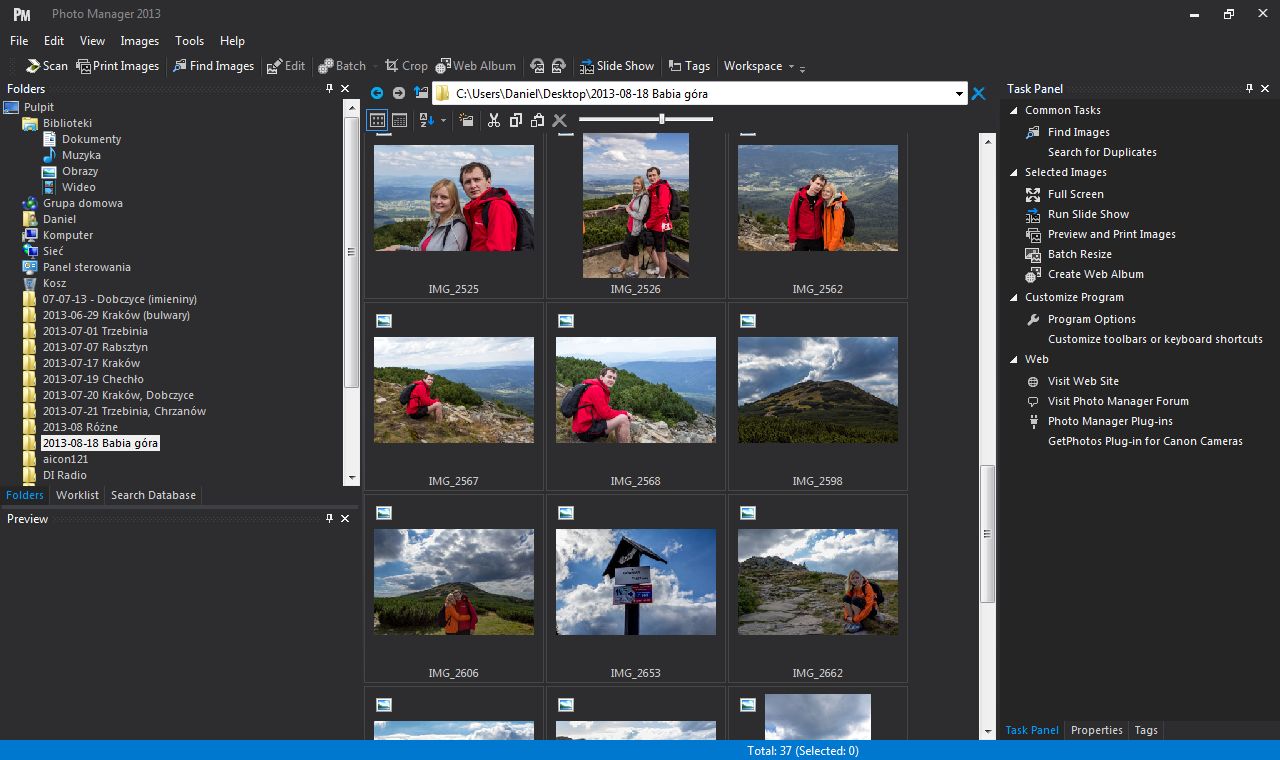This screenshot has height=760, width=1280.
Task: Switch to the Worklist tab
Action: point(77,495)
